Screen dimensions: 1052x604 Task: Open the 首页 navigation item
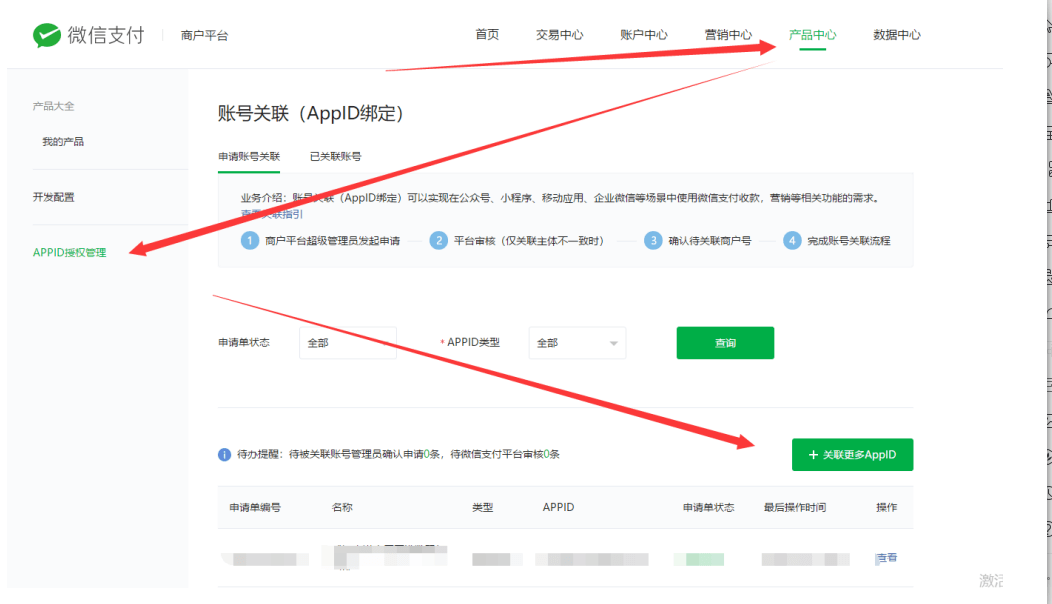coord(487,35)
